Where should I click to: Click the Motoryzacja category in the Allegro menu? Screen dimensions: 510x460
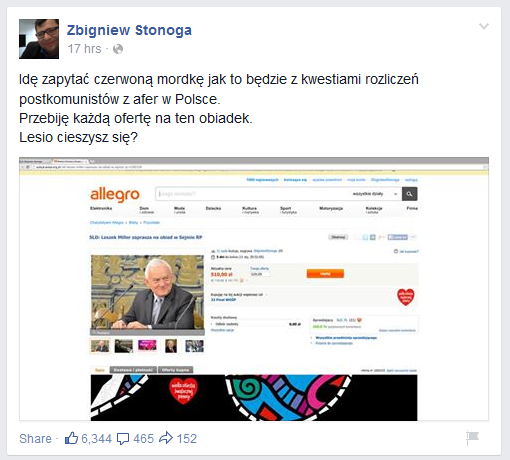coord(331,208)
